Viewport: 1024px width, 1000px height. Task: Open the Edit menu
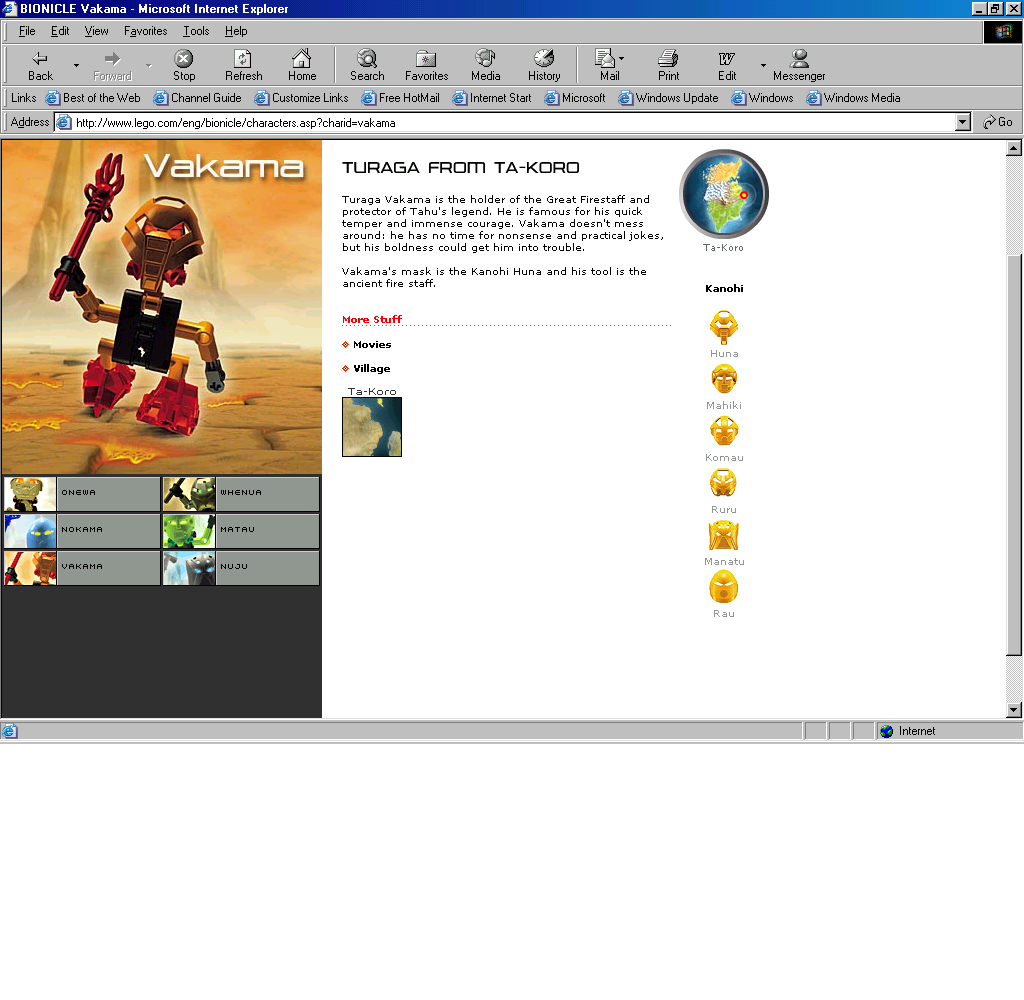[60, 31]
